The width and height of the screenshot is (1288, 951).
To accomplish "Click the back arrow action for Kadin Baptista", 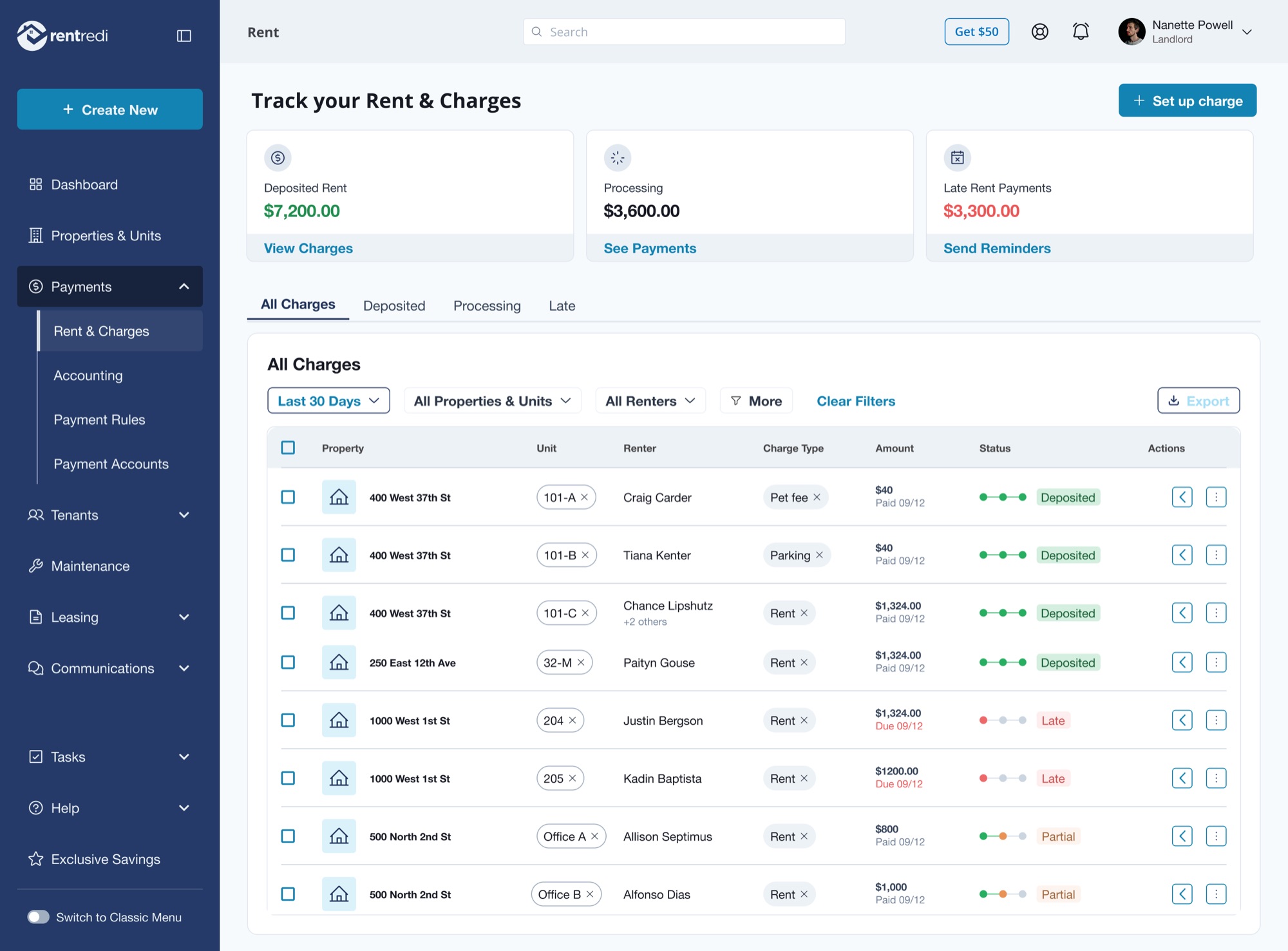I will point(1182,778).
